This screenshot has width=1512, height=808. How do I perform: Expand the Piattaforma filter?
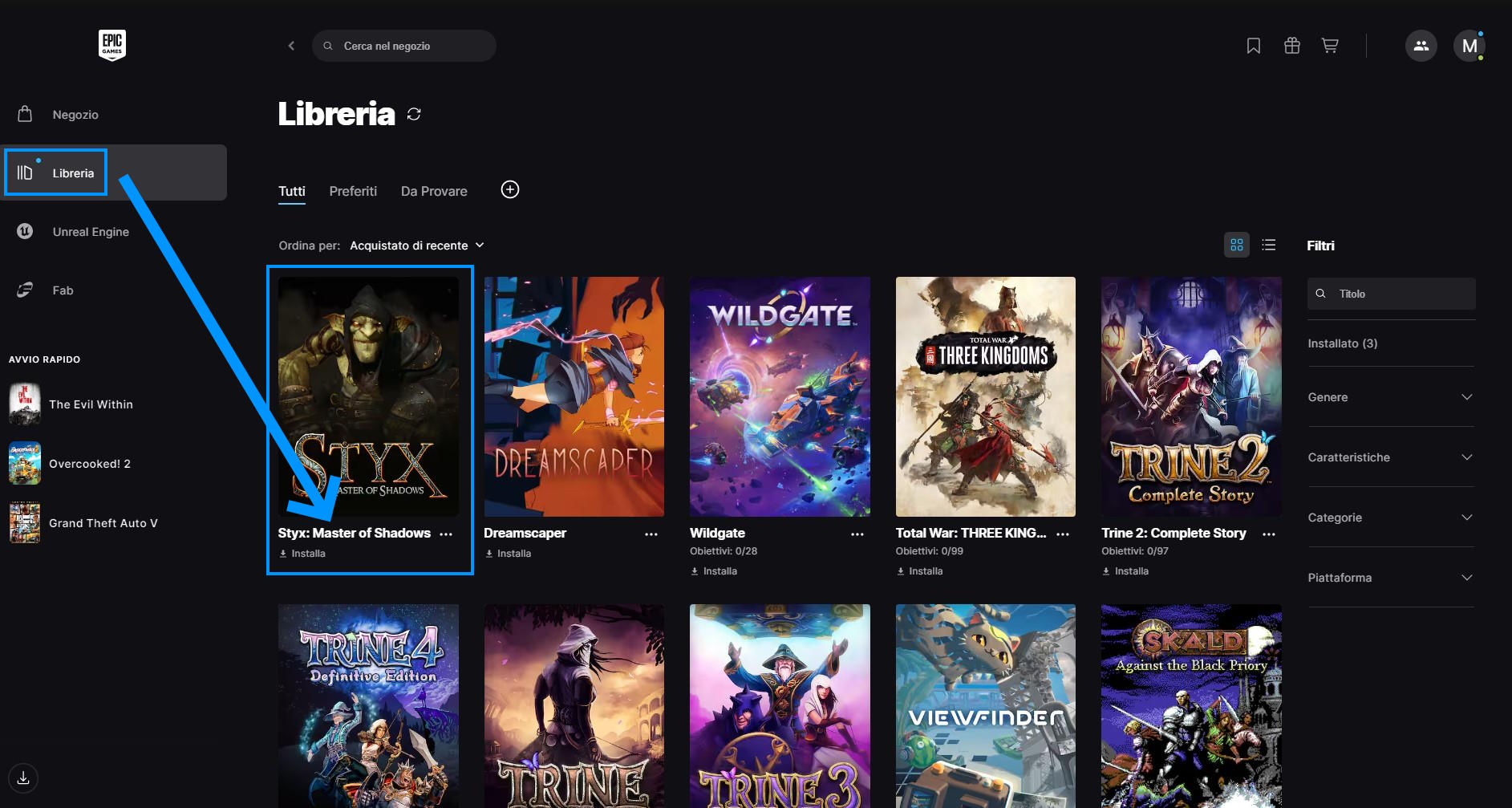click(x=1390, y=578)
